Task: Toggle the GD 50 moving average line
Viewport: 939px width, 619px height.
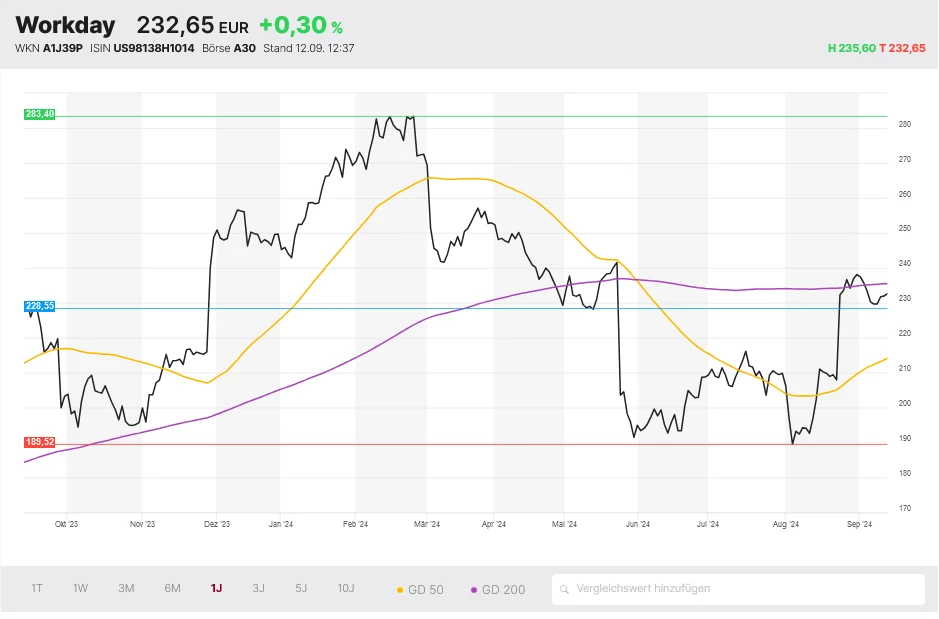Action: point(420,589)
